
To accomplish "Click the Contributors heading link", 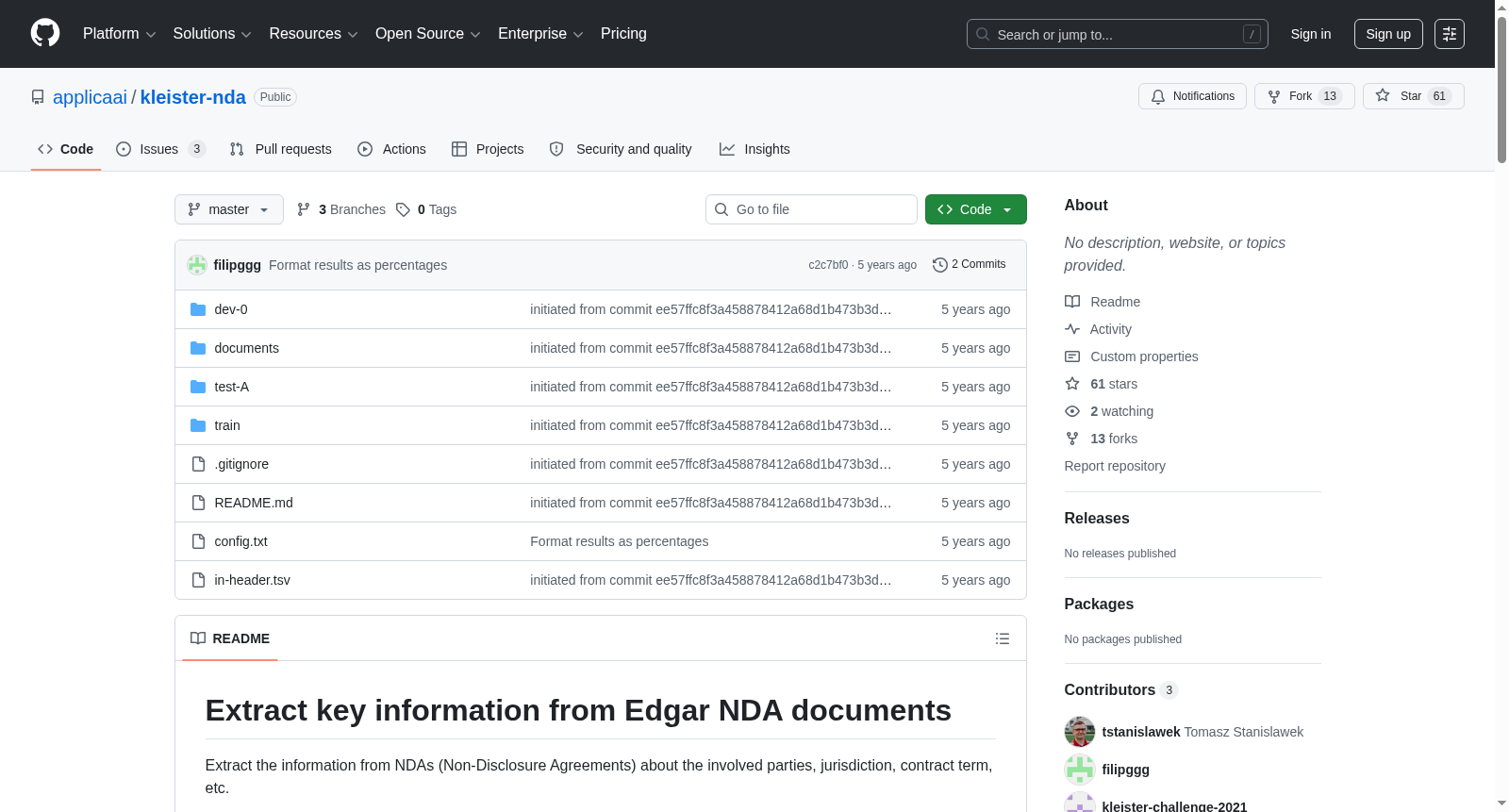I will coord(1121,690).
